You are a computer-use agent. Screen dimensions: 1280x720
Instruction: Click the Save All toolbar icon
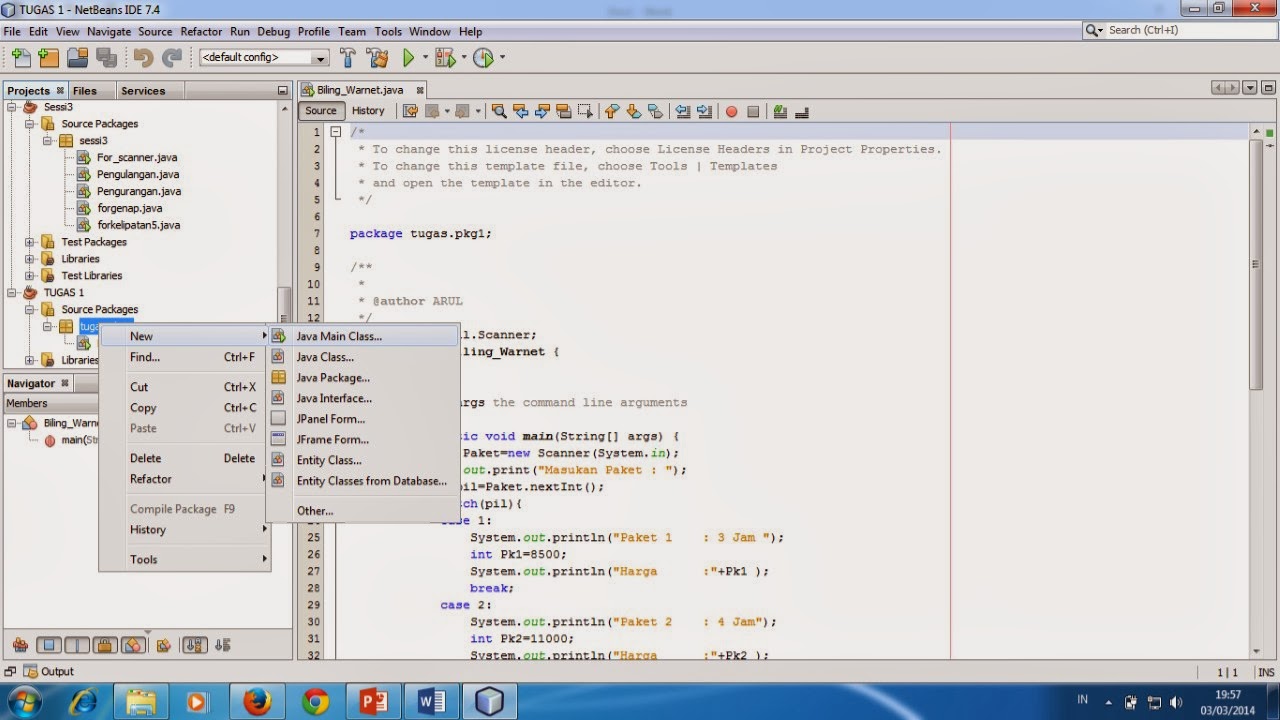(105, 58)
